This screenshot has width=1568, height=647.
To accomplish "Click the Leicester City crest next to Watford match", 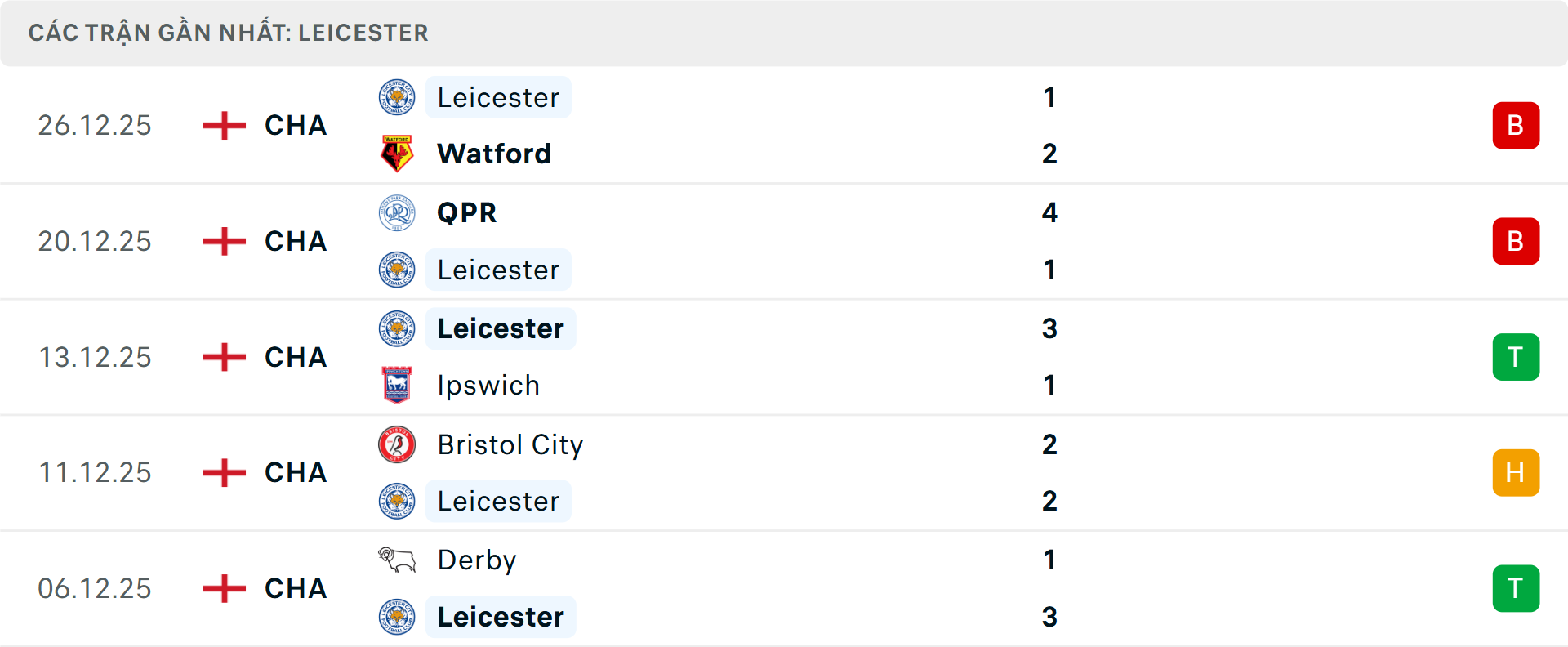I will [x=397, y=97].
